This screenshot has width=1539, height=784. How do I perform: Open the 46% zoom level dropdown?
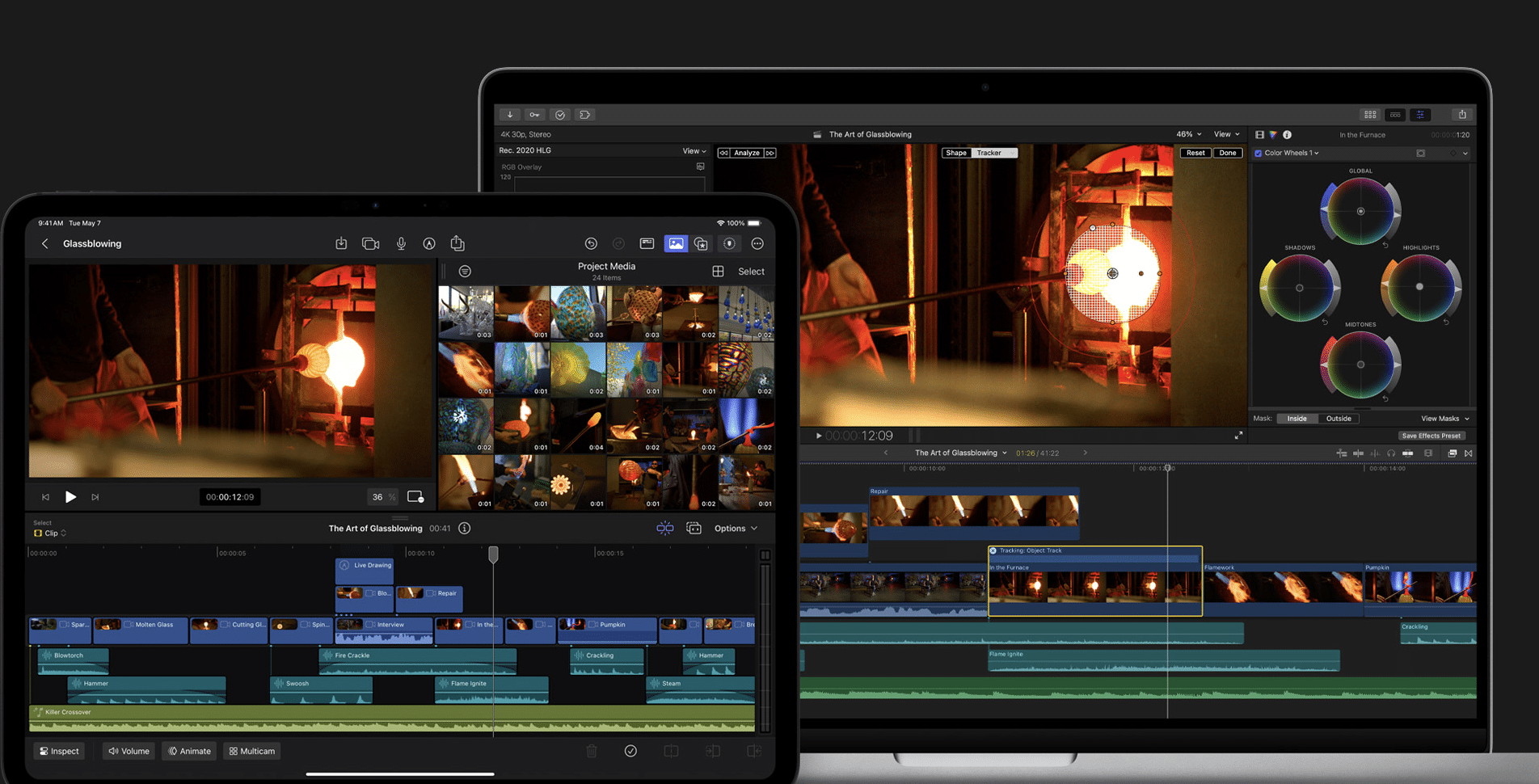click(x=1188, y=134)
